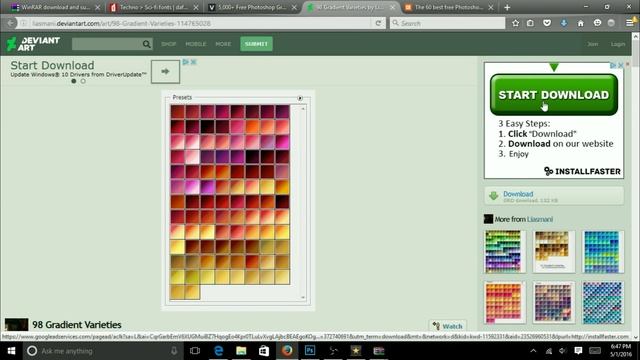The height and width of the screenshot is (360, 640).
Task: Click the volume tray icon
Action: 563,351
